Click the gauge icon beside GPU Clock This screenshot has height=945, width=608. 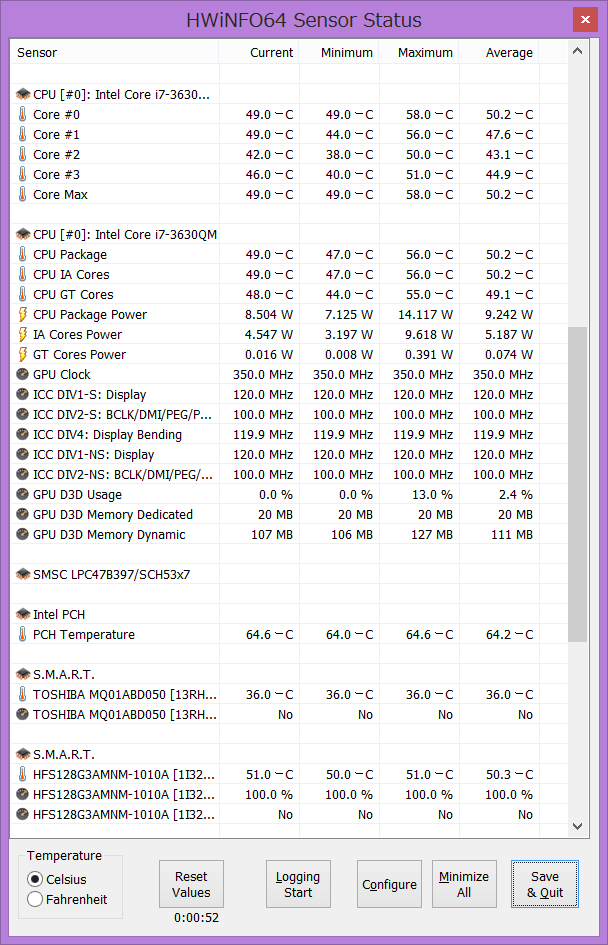point(22,374)
